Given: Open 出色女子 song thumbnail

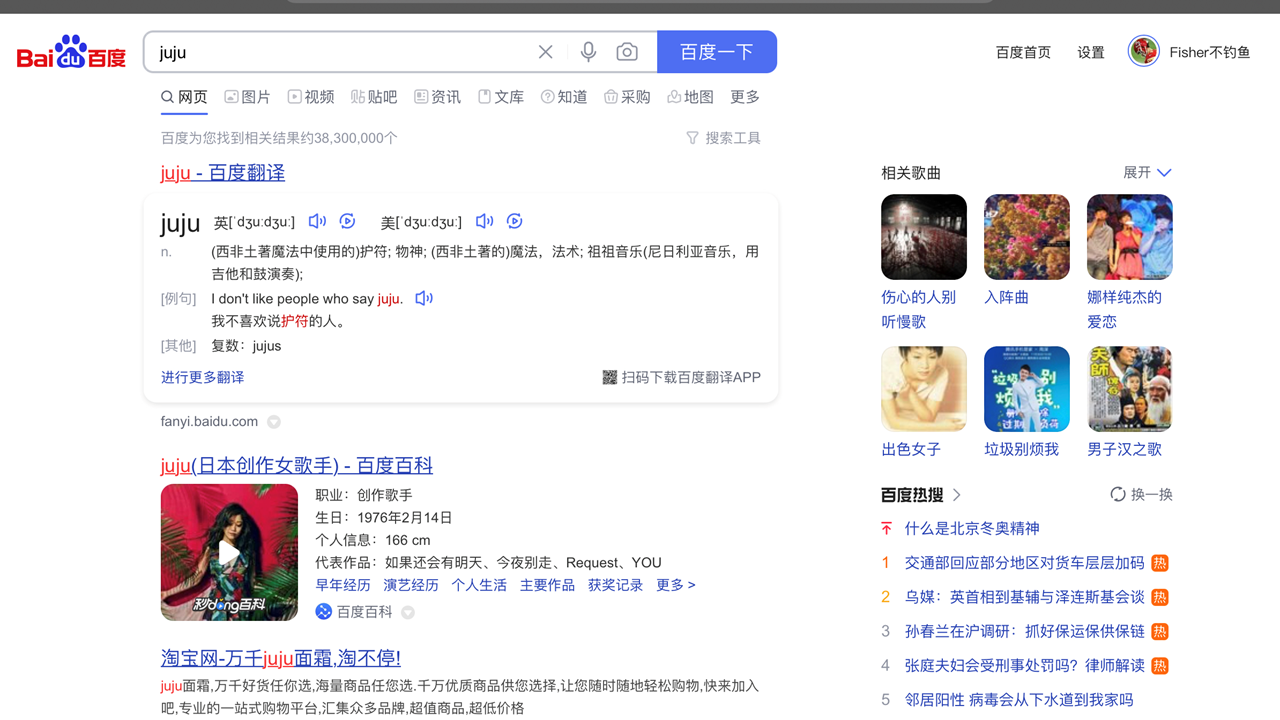Looking at the screenshot, I should coord(924,389).
